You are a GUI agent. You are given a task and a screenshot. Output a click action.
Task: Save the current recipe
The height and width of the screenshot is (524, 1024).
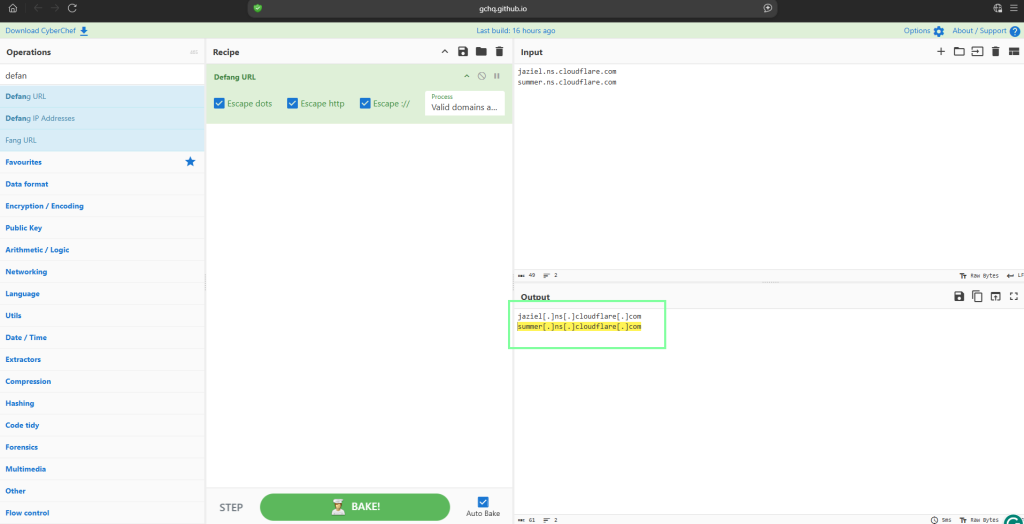tap(462, 51)
